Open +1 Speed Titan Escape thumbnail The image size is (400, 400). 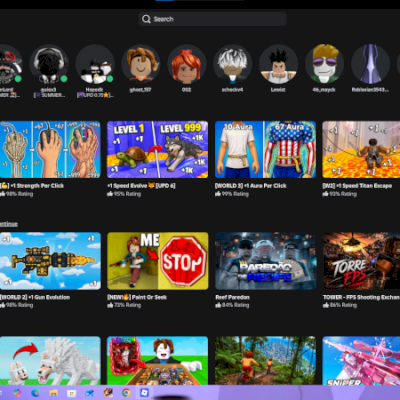361,149
